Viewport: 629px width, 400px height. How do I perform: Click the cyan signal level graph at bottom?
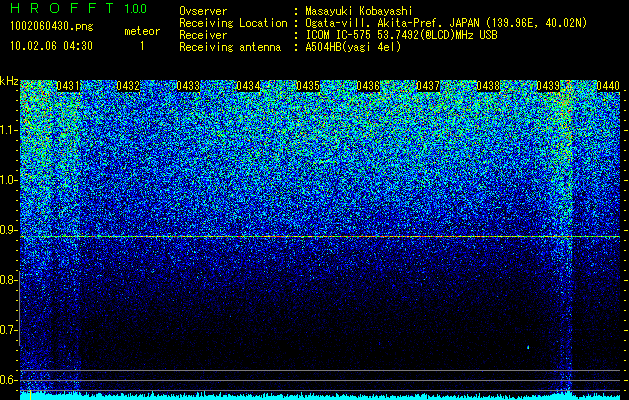pyautogui.click(x=320, y=396)
